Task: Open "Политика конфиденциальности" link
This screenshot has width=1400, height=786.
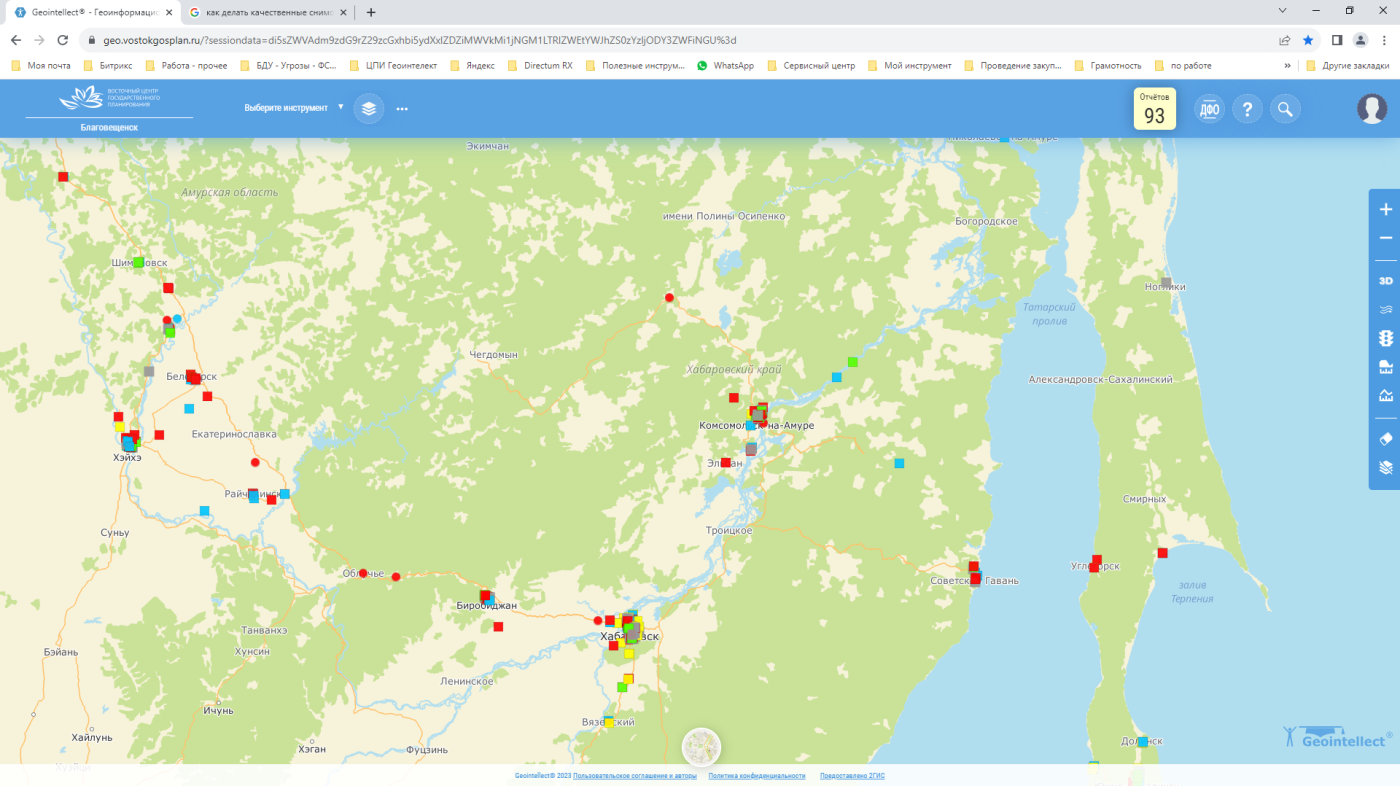Action: tap(757, 776)
